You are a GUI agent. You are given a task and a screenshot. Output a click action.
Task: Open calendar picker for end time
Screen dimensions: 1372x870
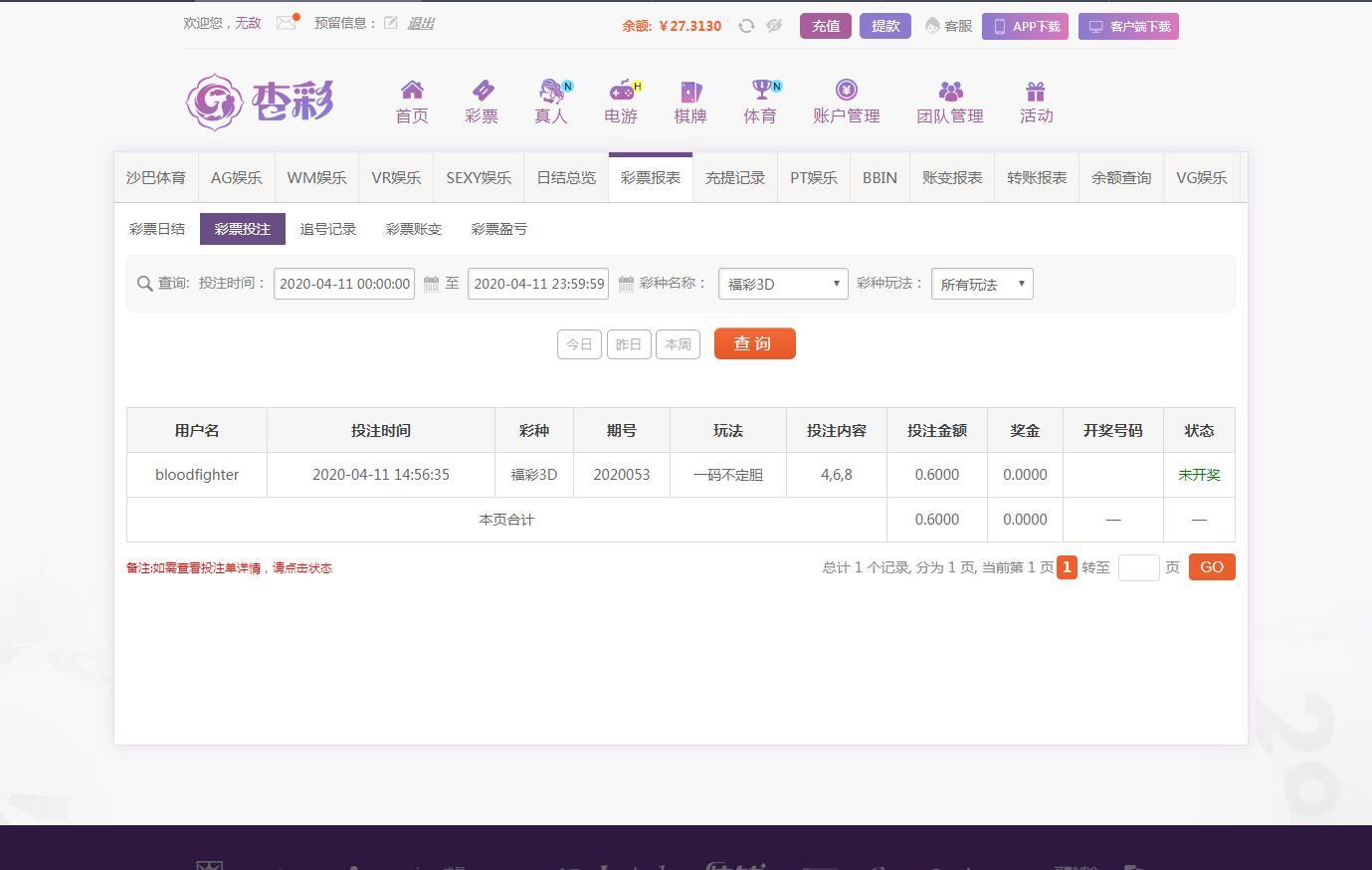point(626,284)
